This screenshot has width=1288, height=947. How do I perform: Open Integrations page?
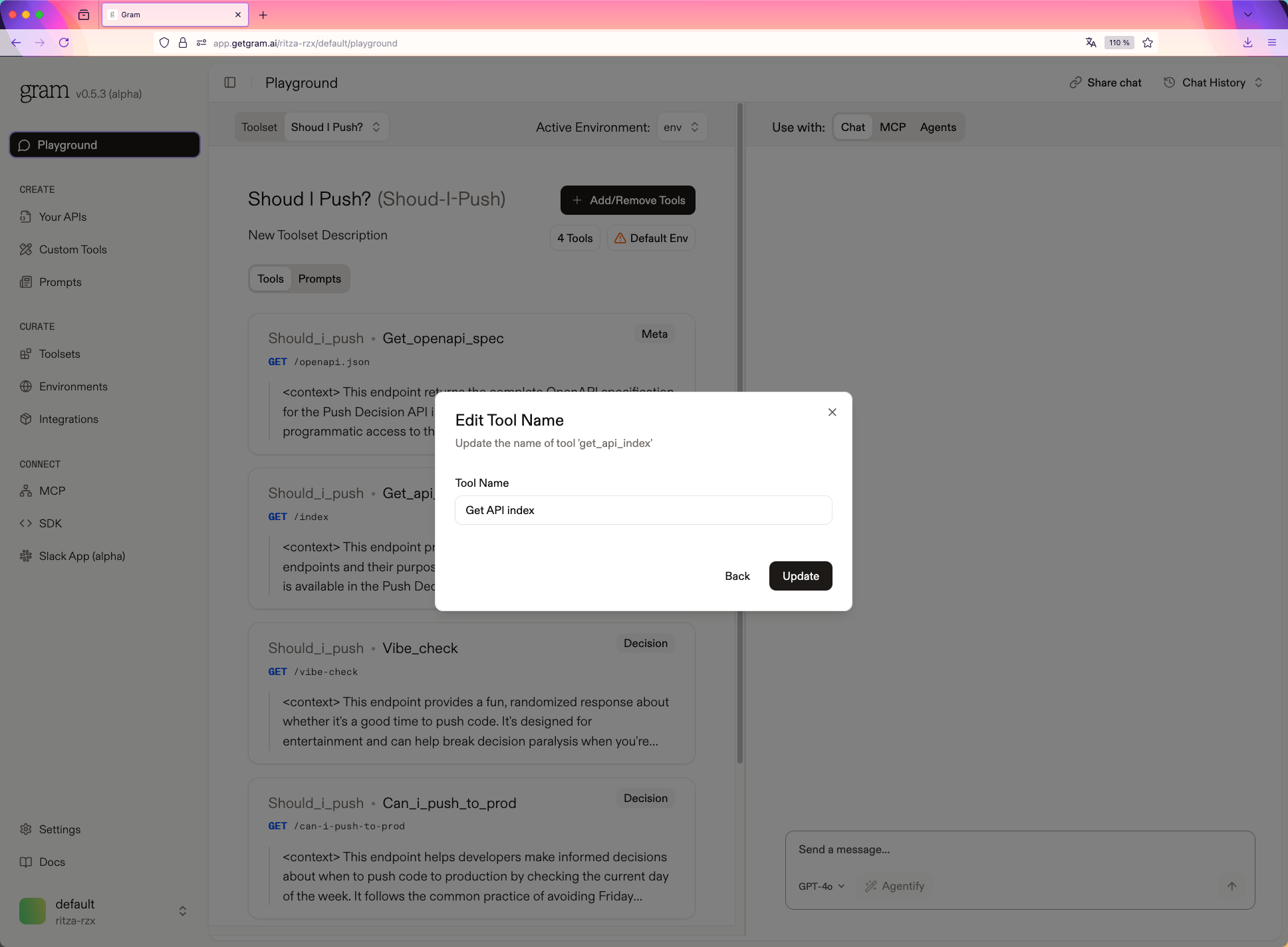click(59, 419)
